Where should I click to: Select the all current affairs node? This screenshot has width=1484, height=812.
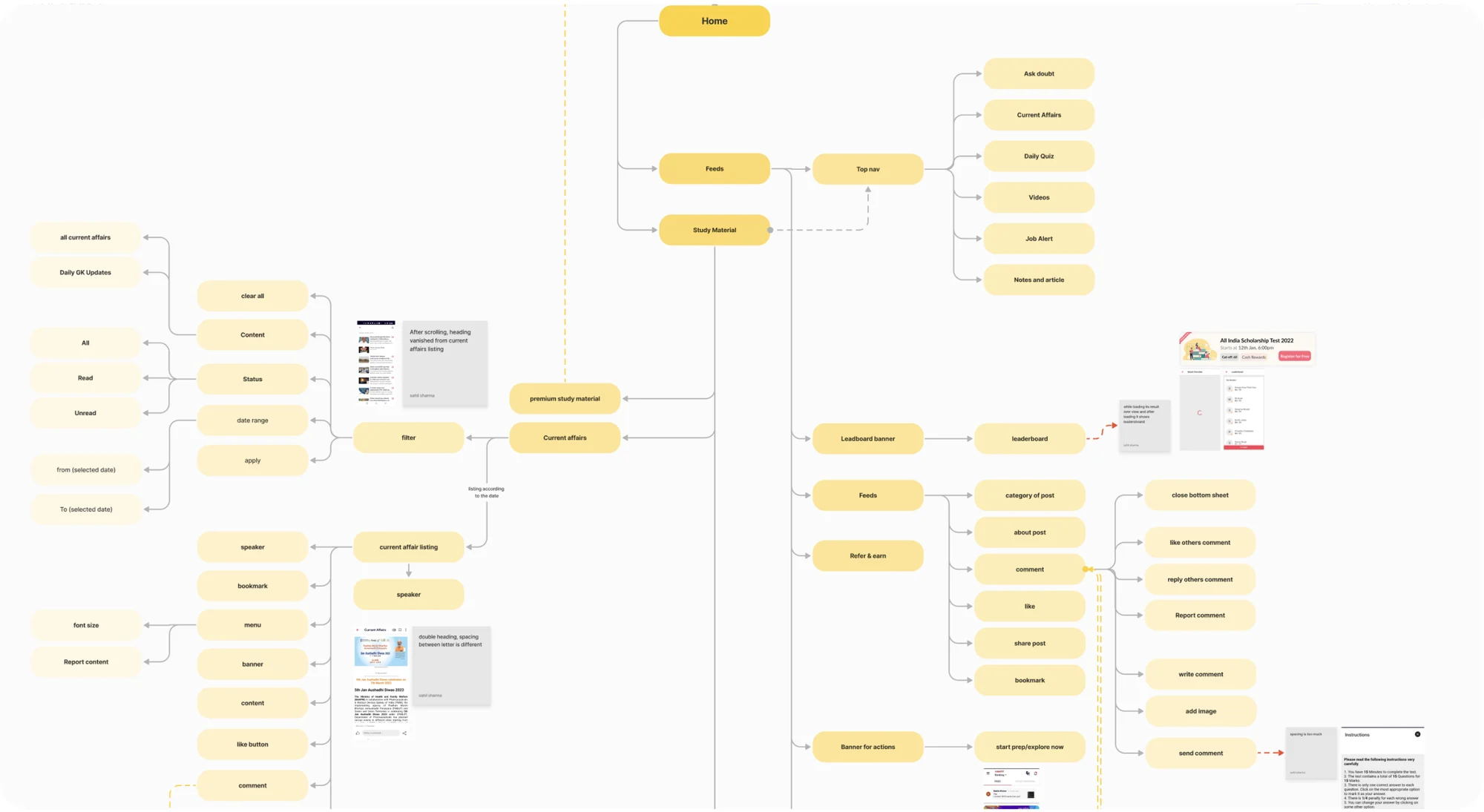pyautogui.click(x=85, y=237)
